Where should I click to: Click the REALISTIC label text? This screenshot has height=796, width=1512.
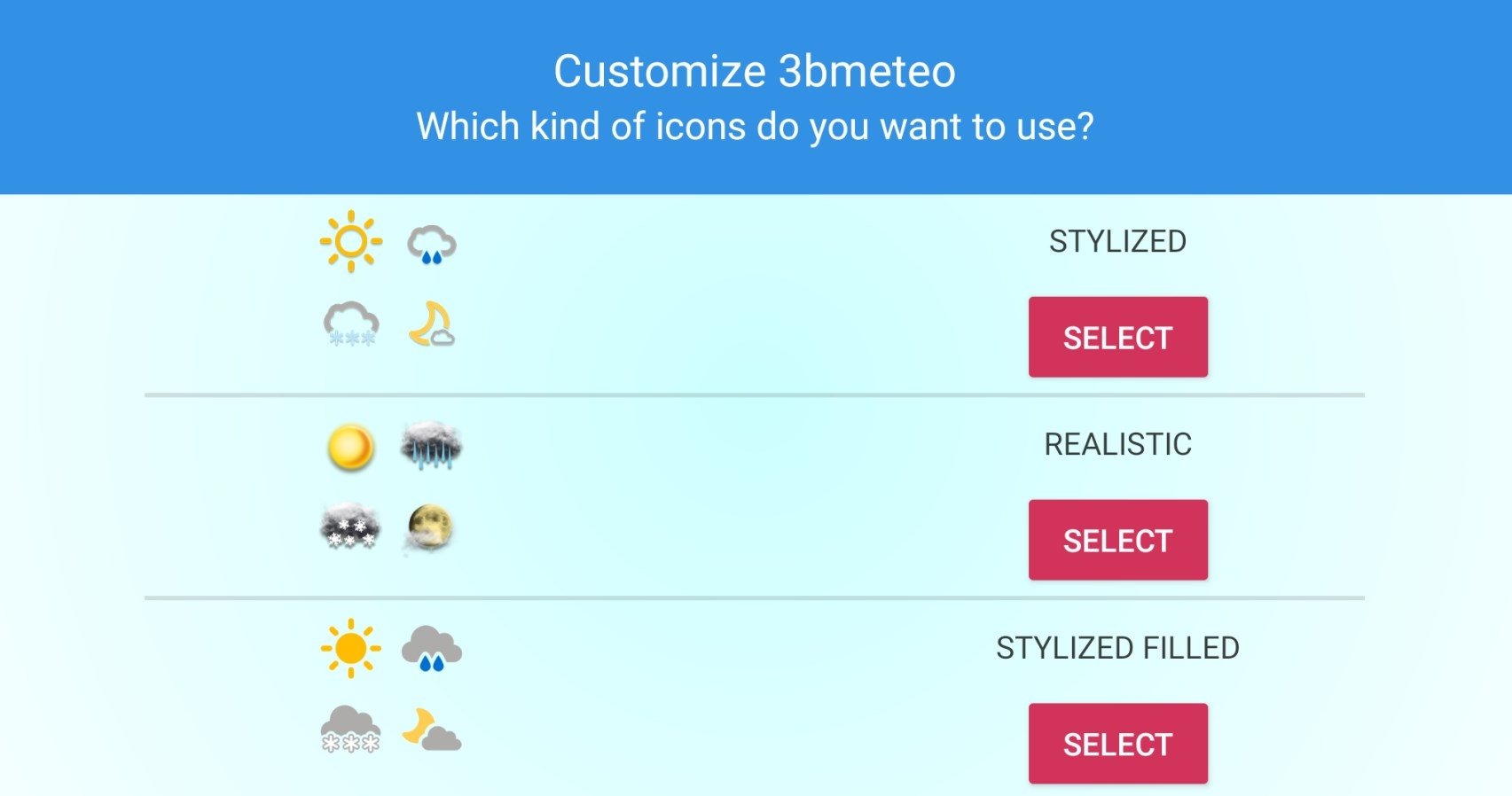pyautogui.click(x=1118, y=444)
